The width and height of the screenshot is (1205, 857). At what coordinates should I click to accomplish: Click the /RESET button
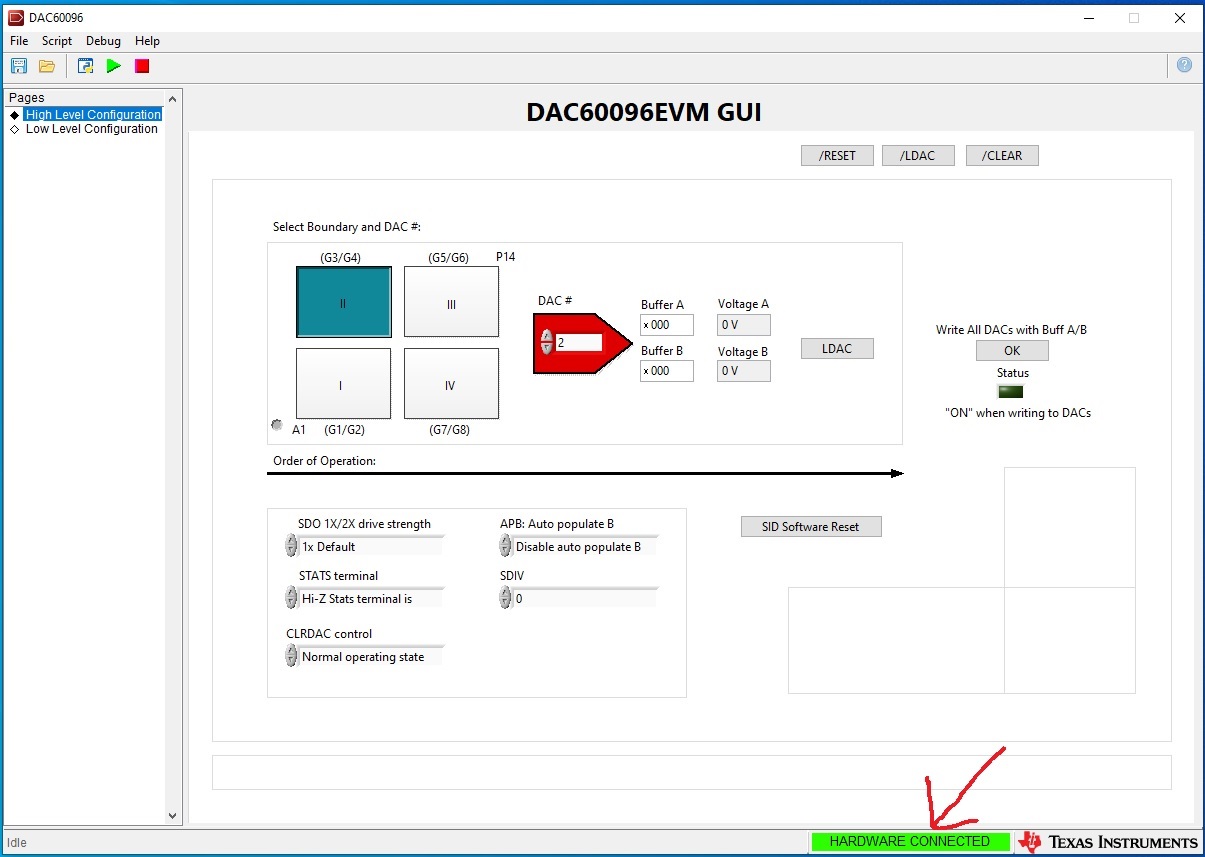pos(838,156)
